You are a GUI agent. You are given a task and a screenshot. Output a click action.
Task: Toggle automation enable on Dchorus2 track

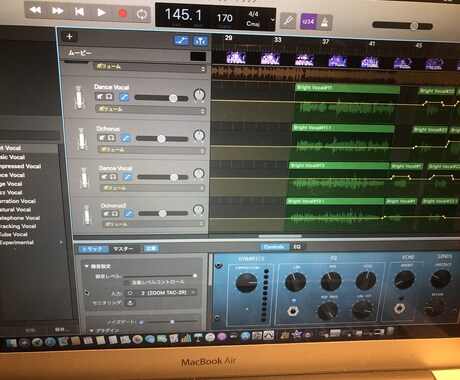(129, 213)
